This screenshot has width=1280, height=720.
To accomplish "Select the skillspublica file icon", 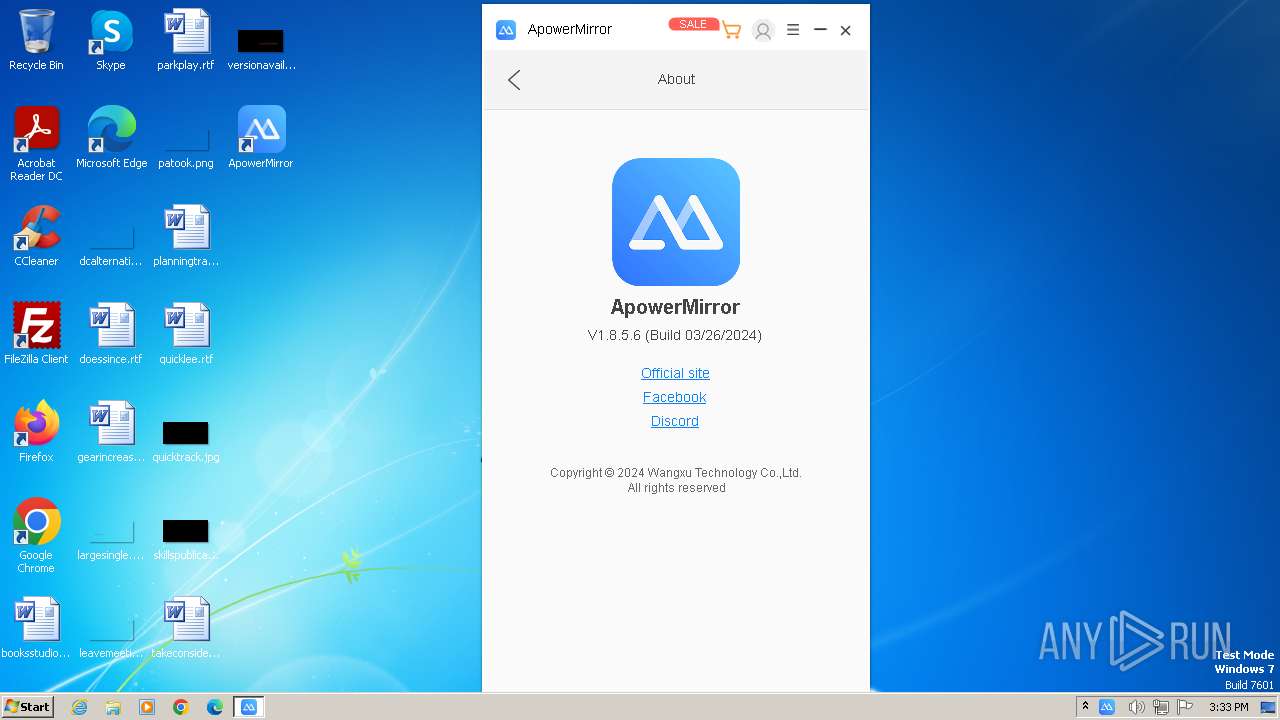I will click(x=186, y=538).
